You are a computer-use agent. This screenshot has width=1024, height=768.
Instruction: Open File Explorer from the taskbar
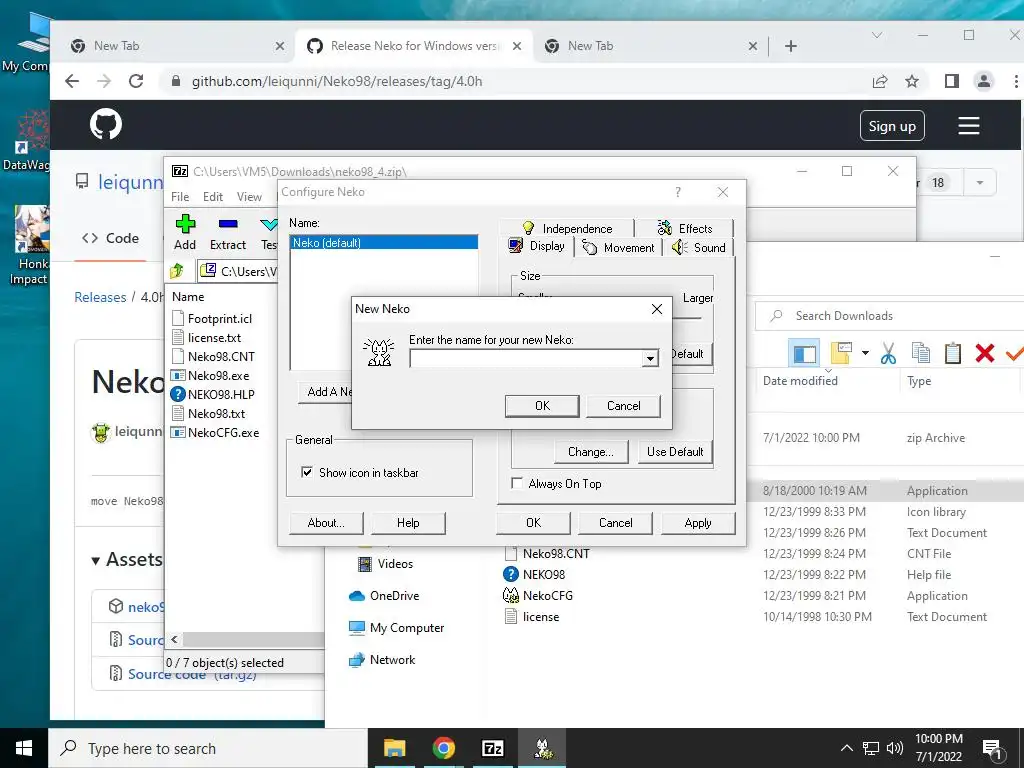pos(394,748)
